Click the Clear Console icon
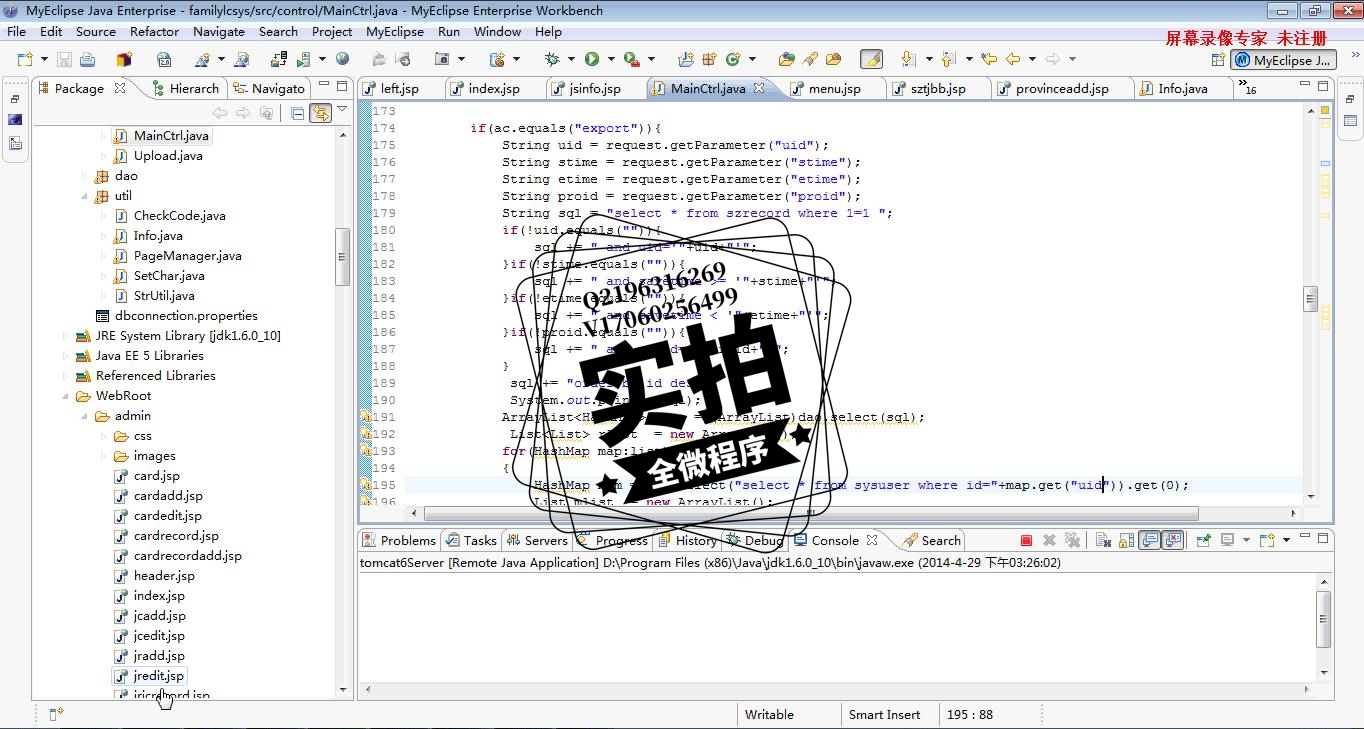This screenshot has height=729, width=1364. [1104, 540]
